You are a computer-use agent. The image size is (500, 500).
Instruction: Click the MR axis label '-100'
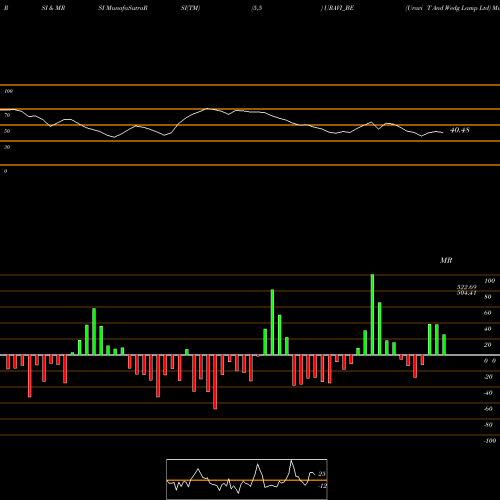(490, 441)
